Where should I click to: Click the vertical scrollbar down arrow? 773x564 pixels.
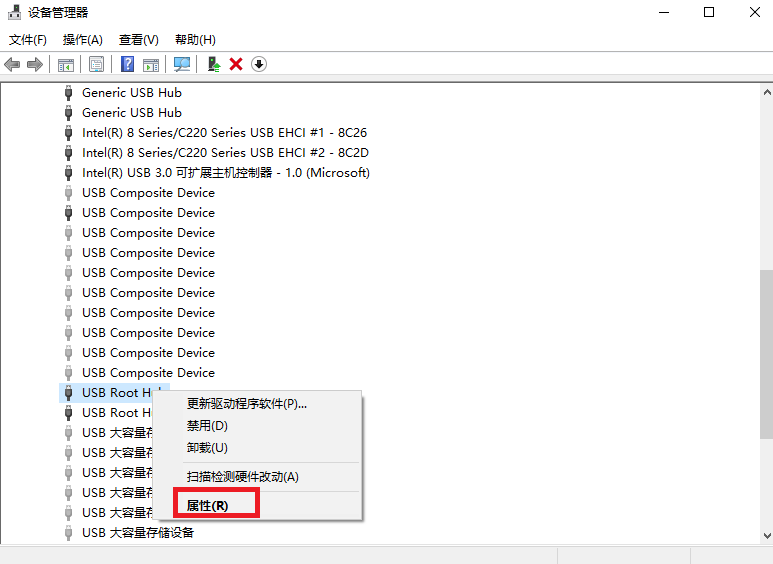point(765,537)
